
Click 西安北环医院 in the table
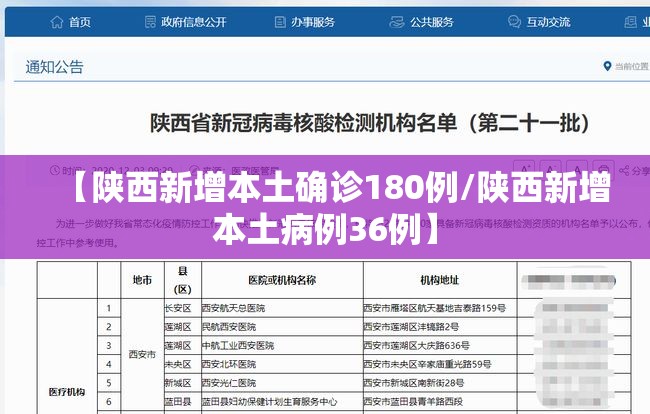[x=229, y=364]
